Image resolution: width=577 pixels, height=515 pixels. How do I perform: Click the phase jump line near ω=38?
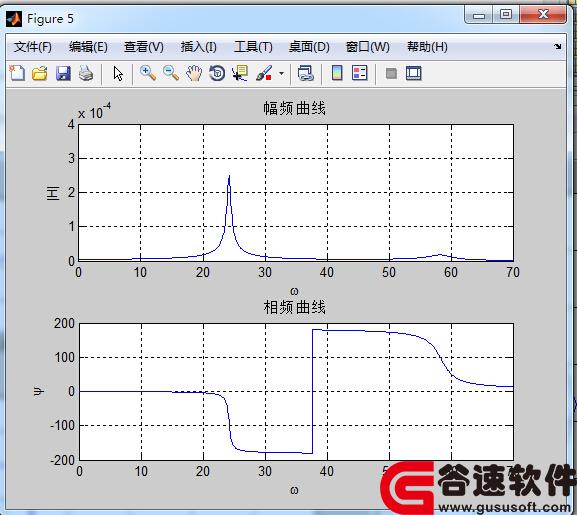[312, 391]
